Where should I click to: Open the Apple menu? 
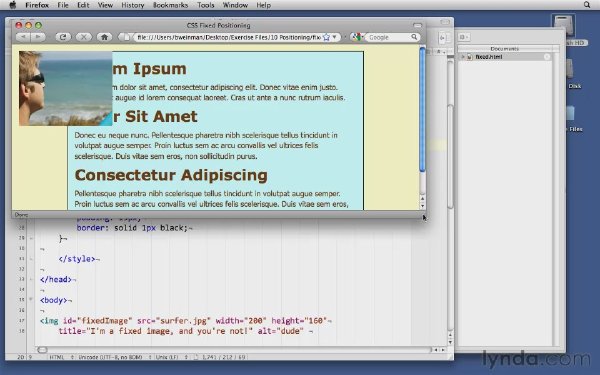pyautogui.click(x=13, y=5)
